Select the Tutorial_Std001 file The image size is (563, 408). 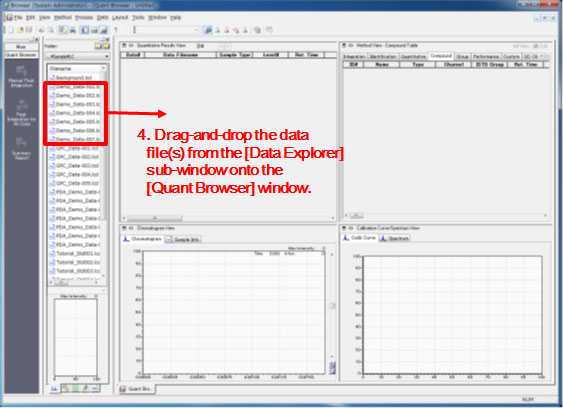click(x=75, y=254)
